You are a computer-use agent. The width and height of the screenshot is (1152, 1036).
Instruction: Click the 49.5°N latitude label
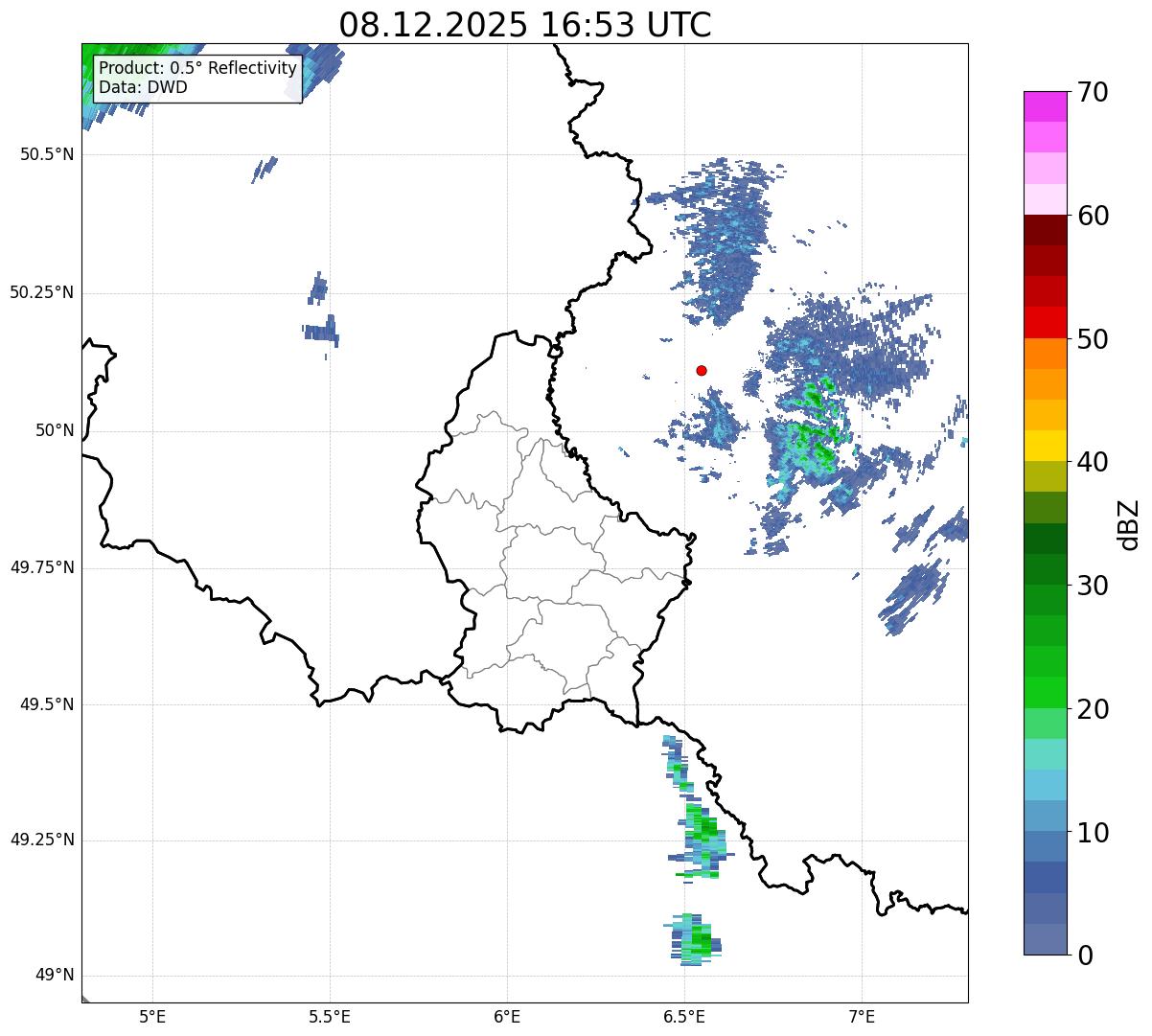(47, 704)
